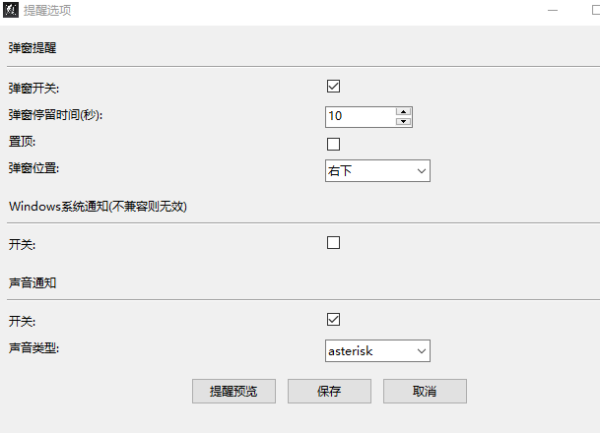Click the app icon in the title bar
This screenshot has height=433, width=600.
point(12,11)
